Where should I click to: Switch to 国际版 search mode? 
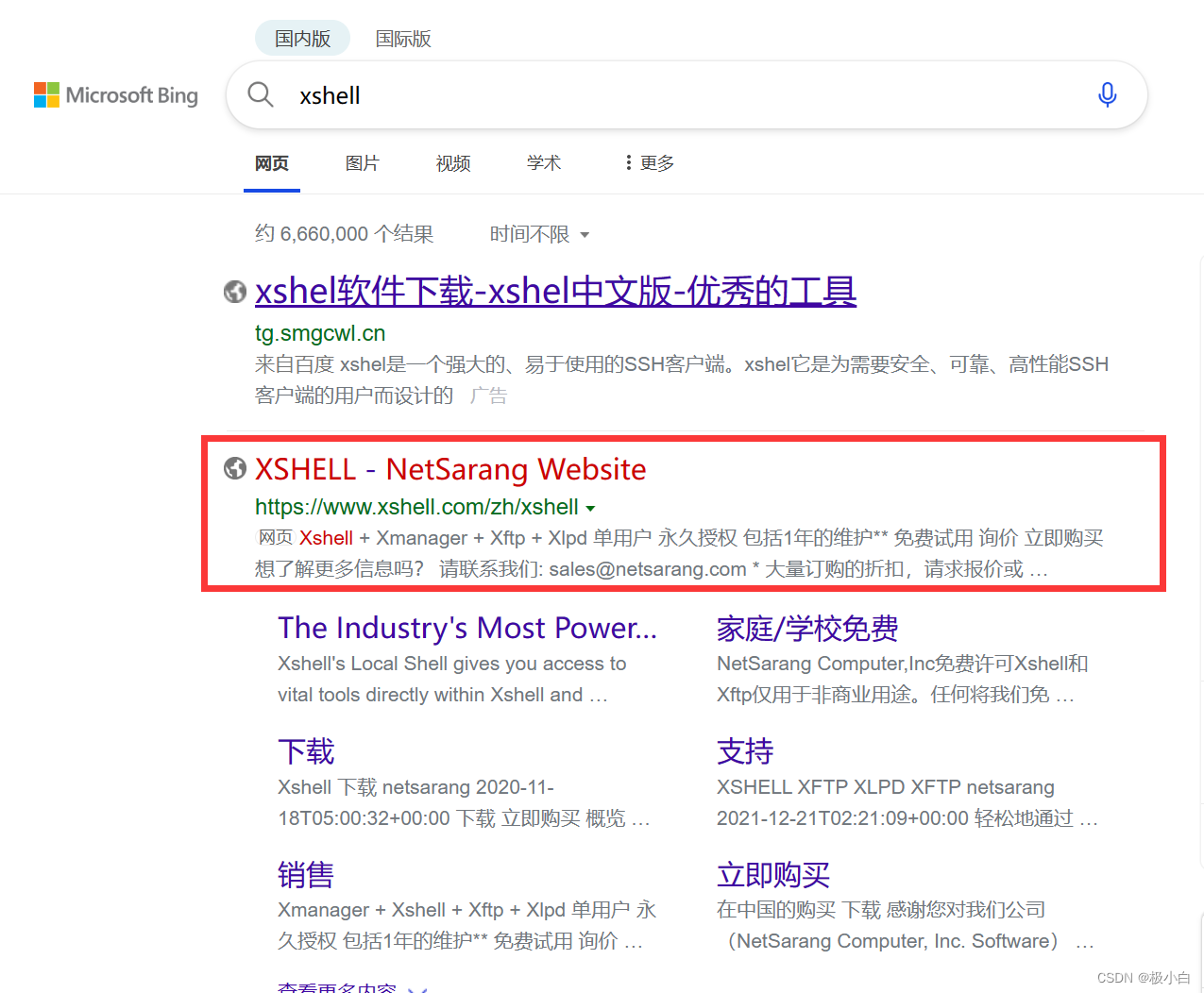coord(403,39)
